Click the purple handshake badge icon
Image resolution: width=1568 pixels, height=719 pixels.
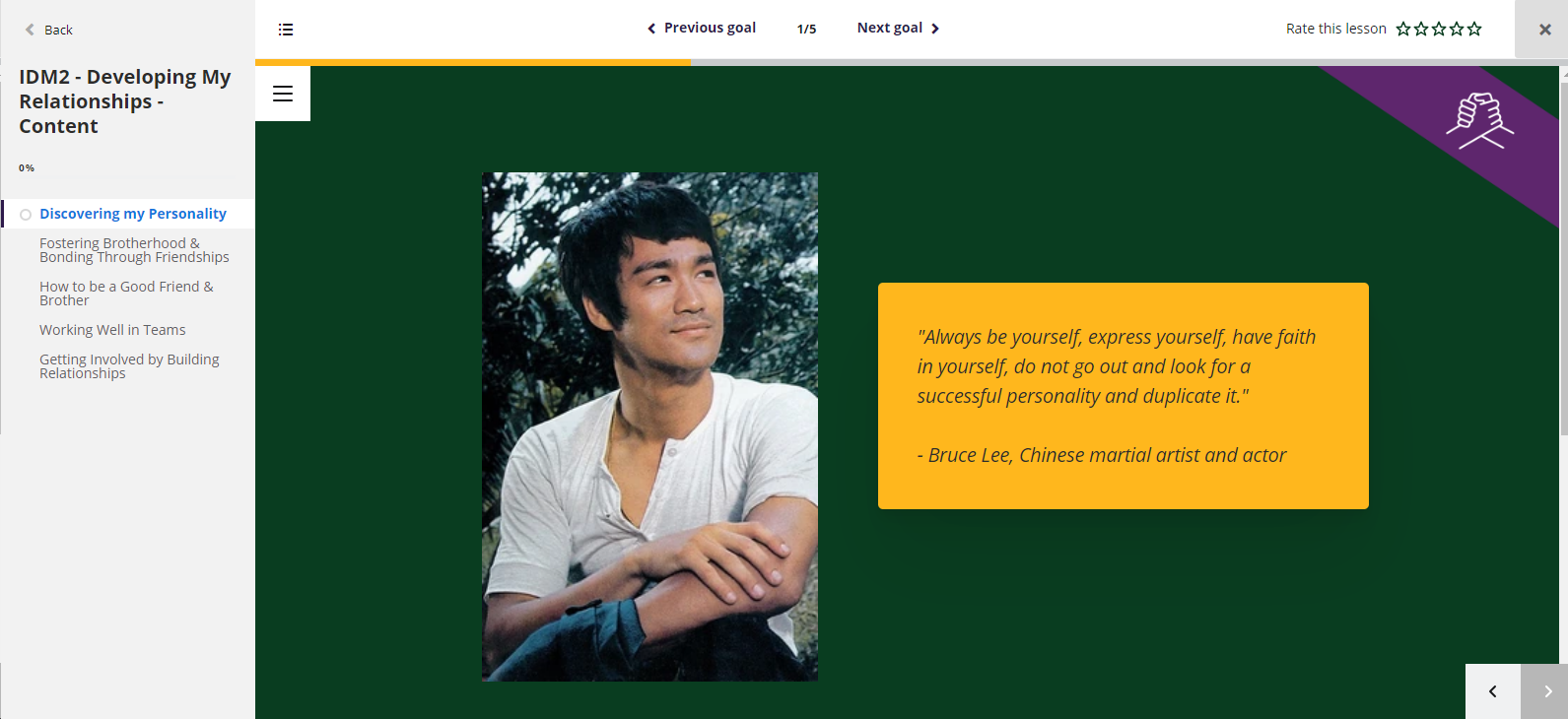tap(1479, 120)
